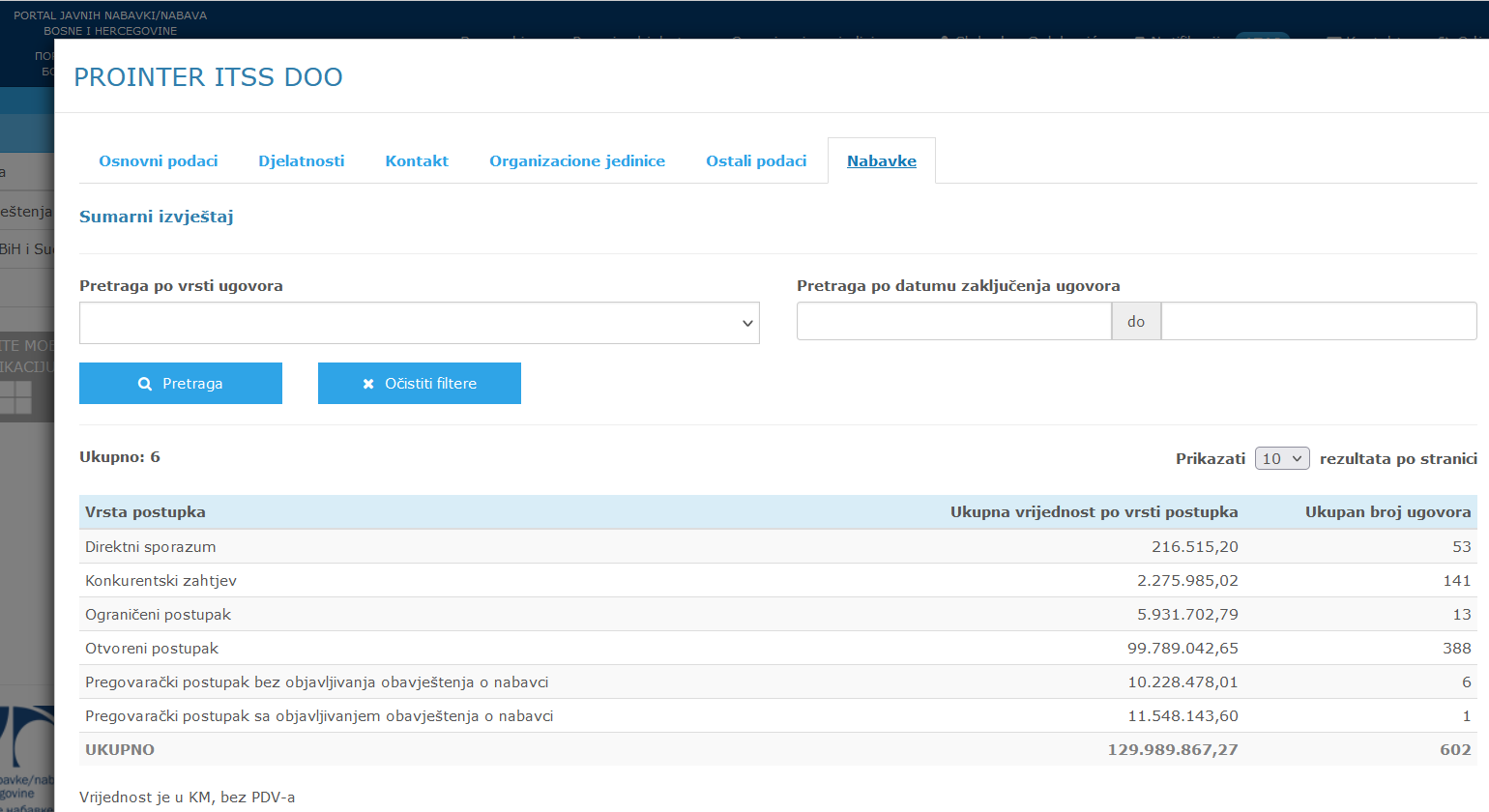This screenshot has width=1489, height=812.
Task: Select the Konkurentski zahtjev row
Action: [x=778, y=580]
